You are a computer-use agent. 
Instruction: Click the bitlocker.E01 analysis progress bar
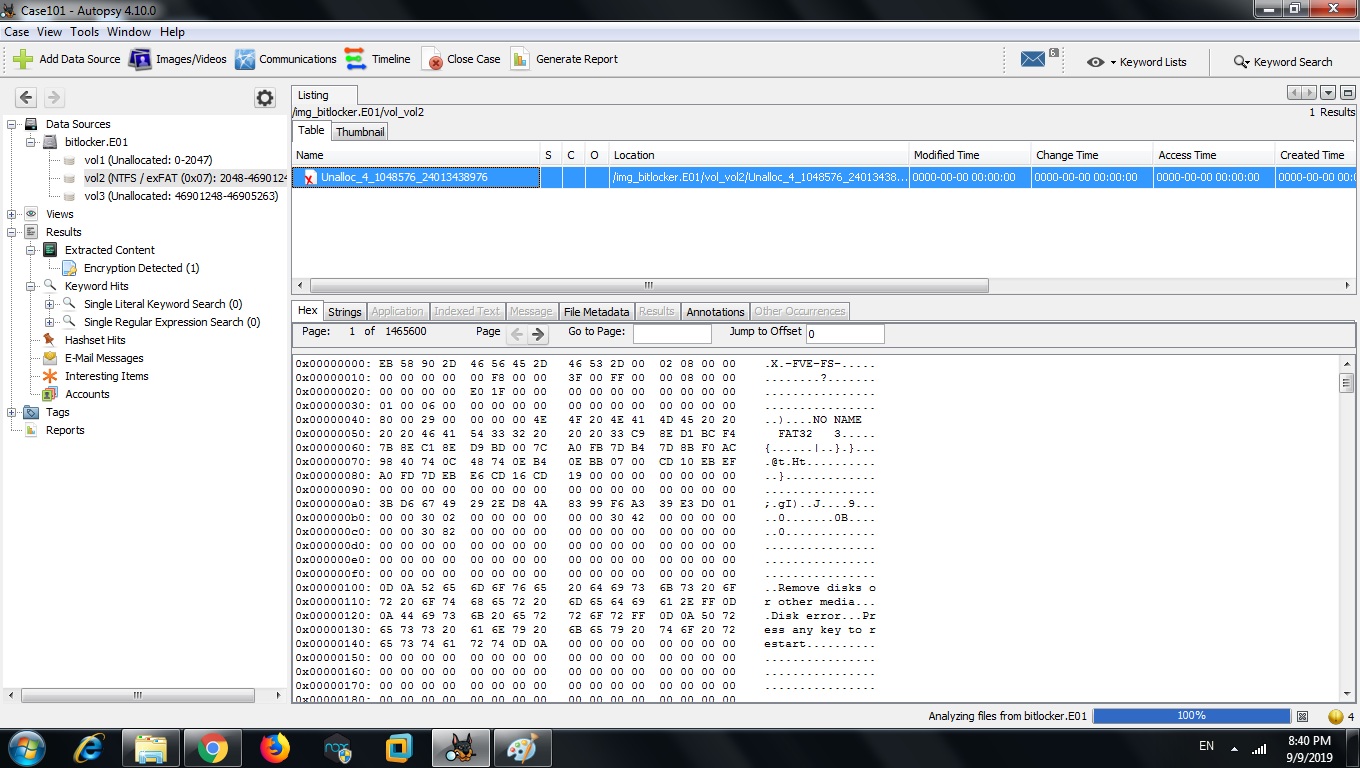point(1191,715)
